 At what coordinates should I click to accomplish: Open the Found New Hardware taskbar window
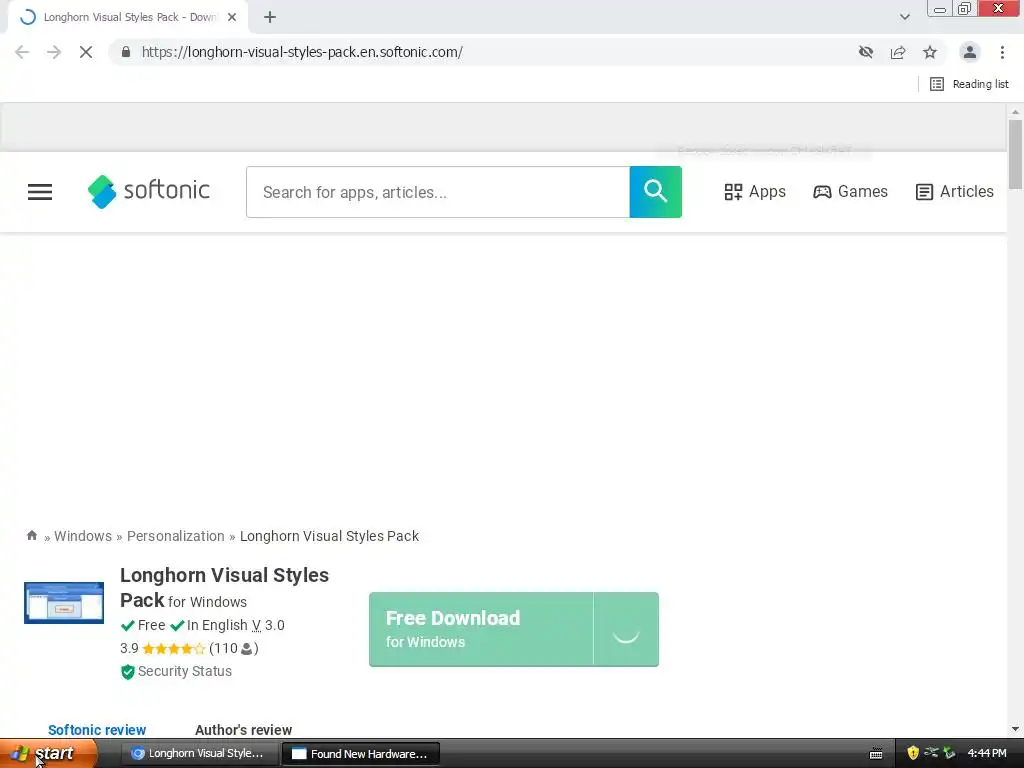361,754
